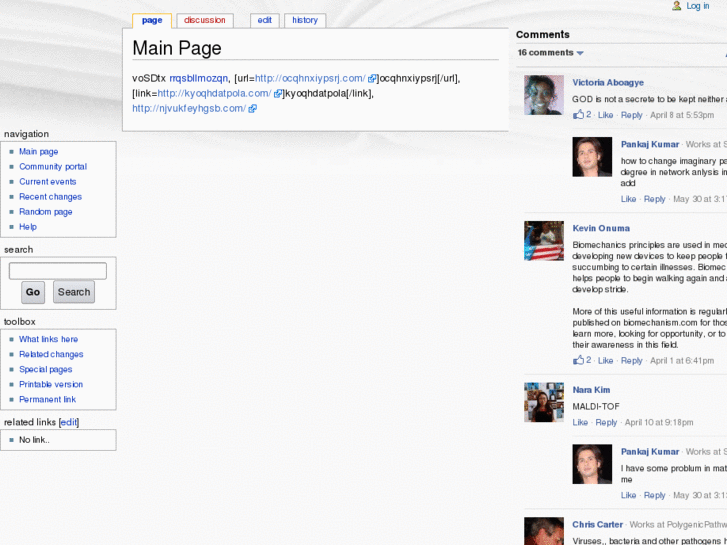
Task: Open Printable version link
Action: pyautogui.click(x=51, y=385)
